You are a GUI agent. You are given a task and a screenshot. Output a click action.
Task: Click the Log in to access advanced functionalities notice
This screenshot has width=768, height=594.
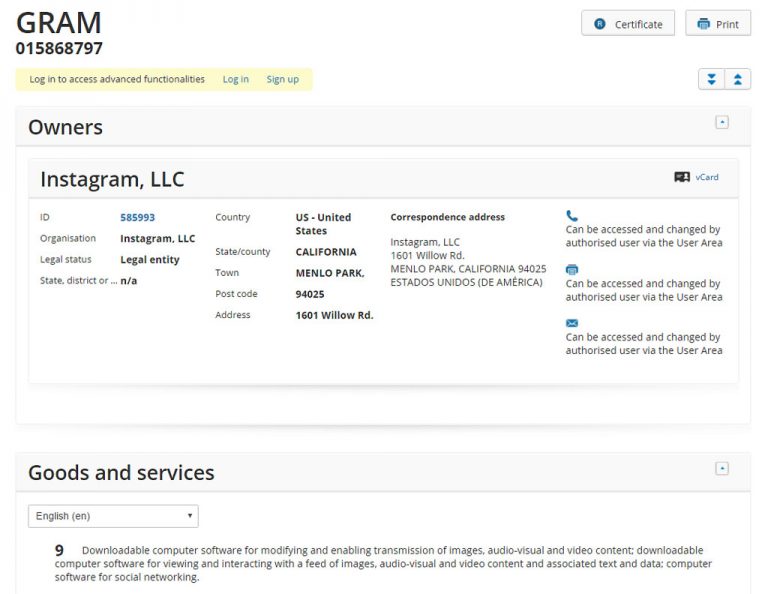117,79
